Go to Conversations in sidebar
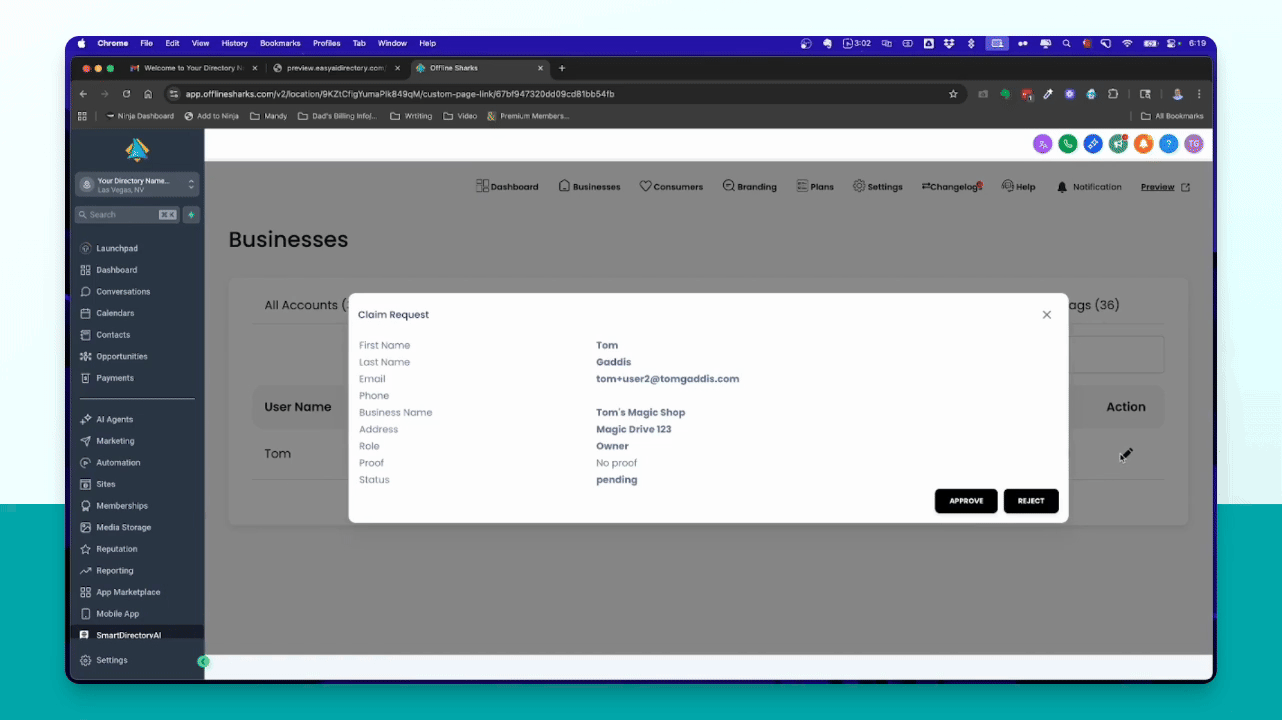The image size is (1282, 720). coord(123,292)
